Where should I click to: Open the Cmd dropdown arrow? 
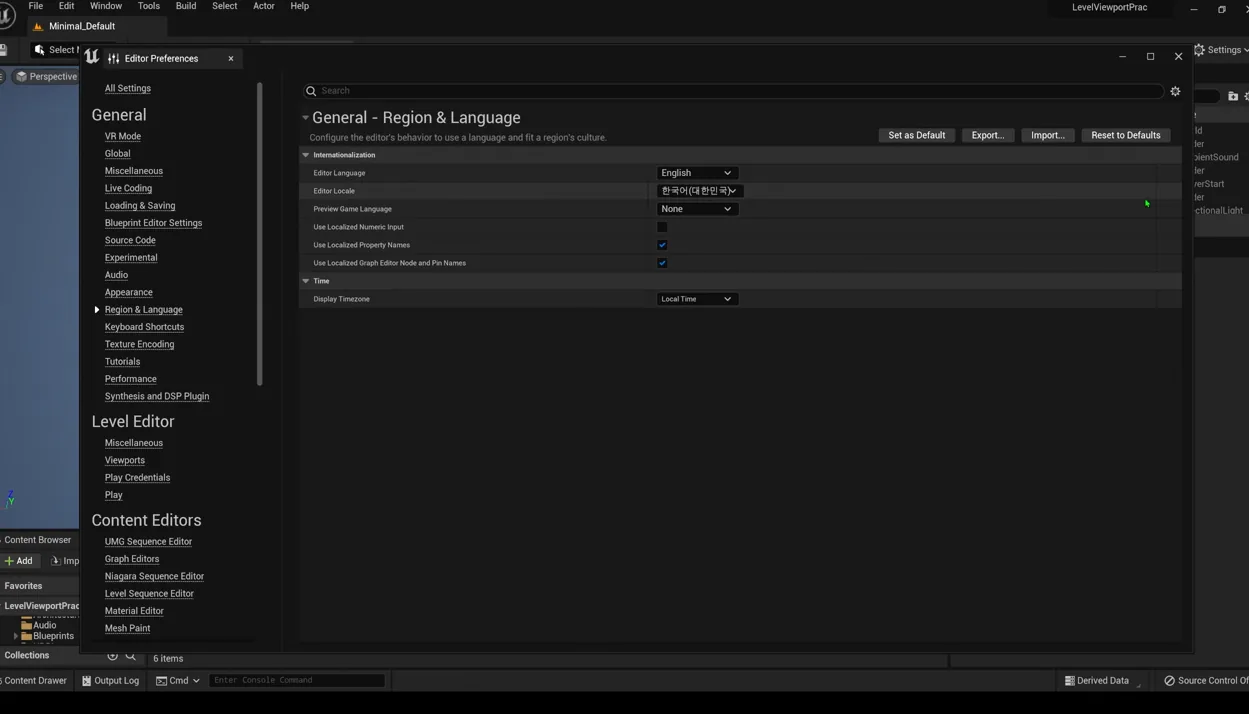(196, 681)
